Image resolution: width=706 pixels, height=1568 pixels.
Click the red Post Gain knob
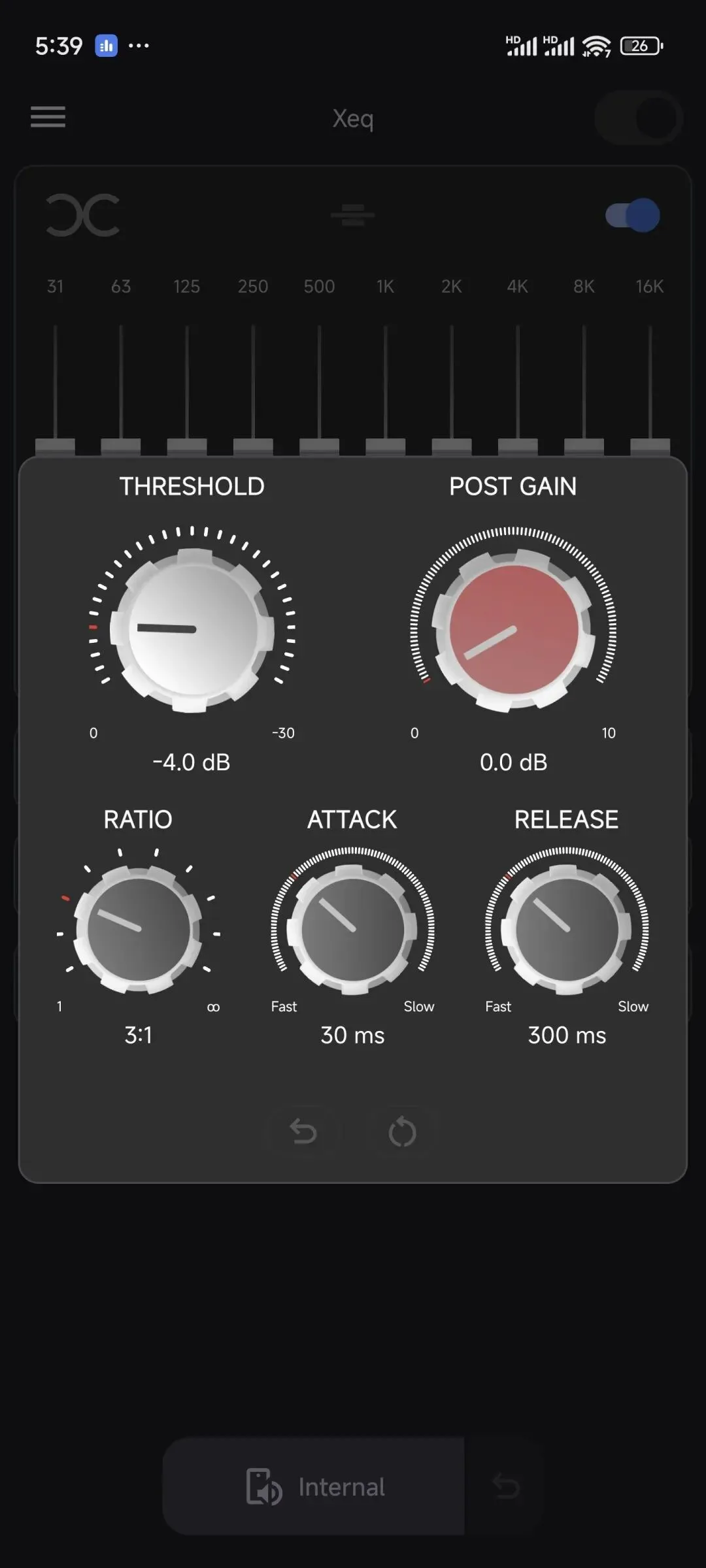(x=513, y=630)
